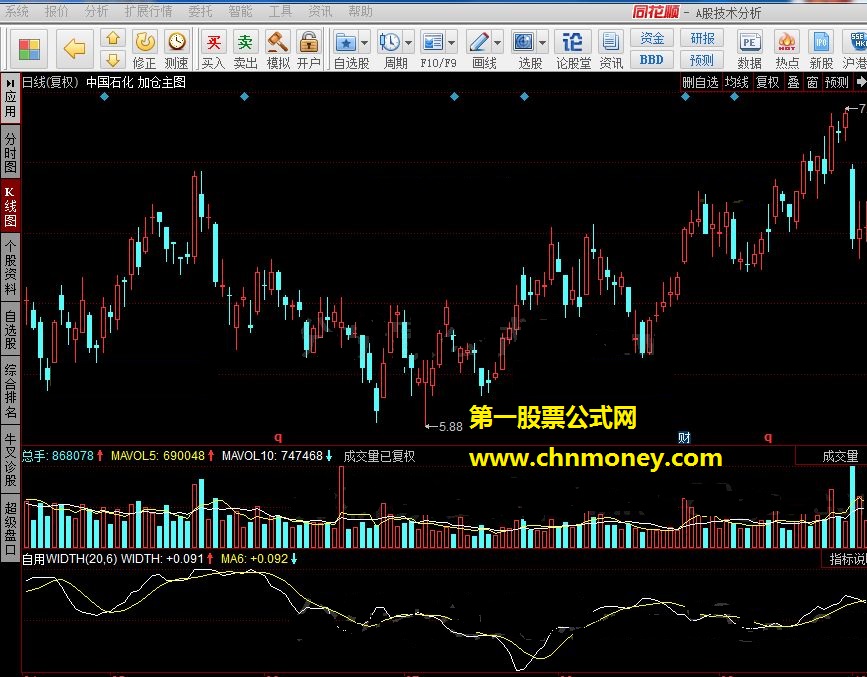
Task: Open the 智能 menu
Action: (x=240, y=11)
